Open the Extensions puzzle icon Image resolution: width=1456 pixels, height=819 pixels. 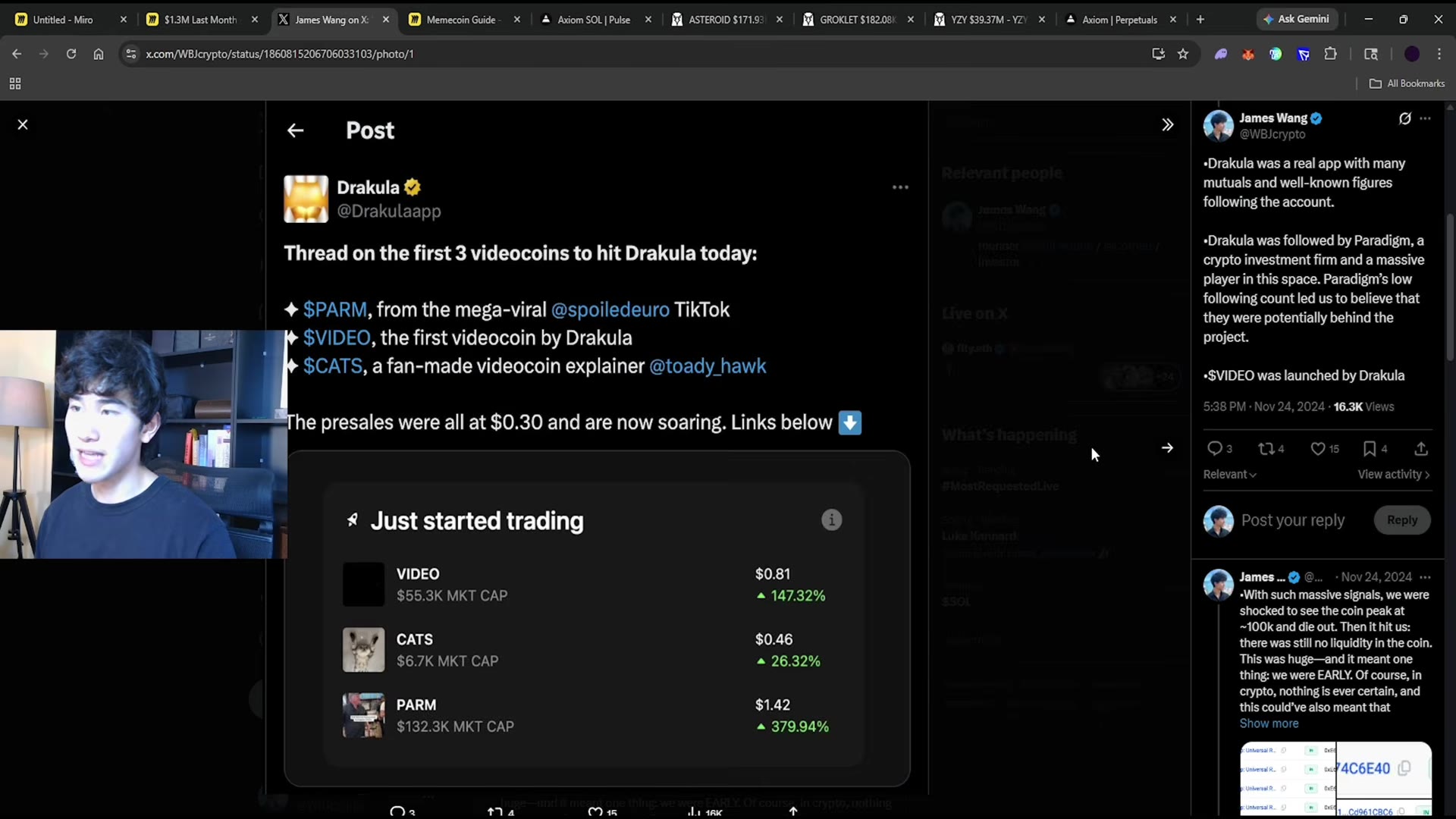pos(1330,54)
